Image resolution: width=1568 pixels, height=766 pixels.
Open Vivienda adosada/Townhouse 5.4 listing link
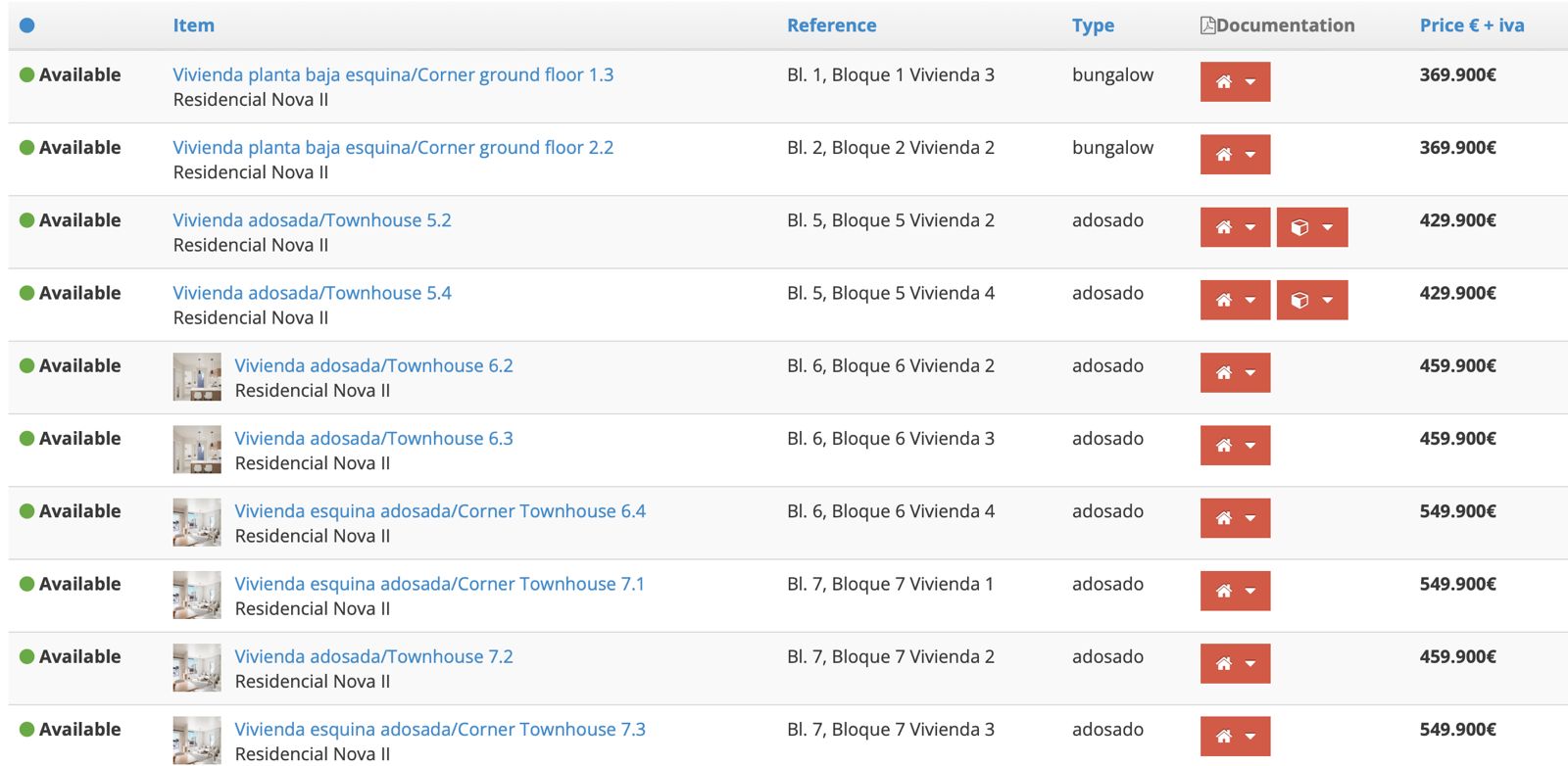tap(312, 293)
